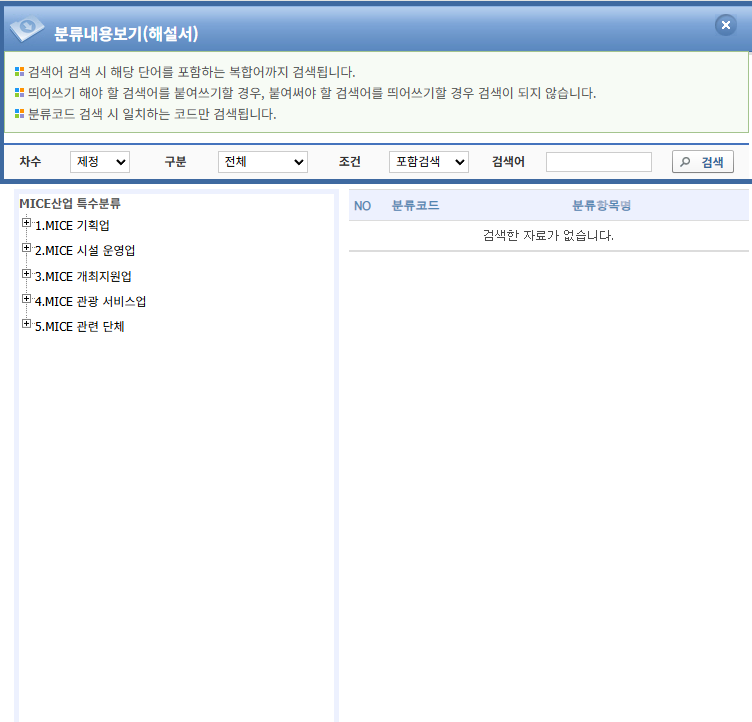This screenshot has width=752, height=722.
Task: Select the 1.MICE 기획업 label
Action: pyautogui.click(x=72, y=226)
